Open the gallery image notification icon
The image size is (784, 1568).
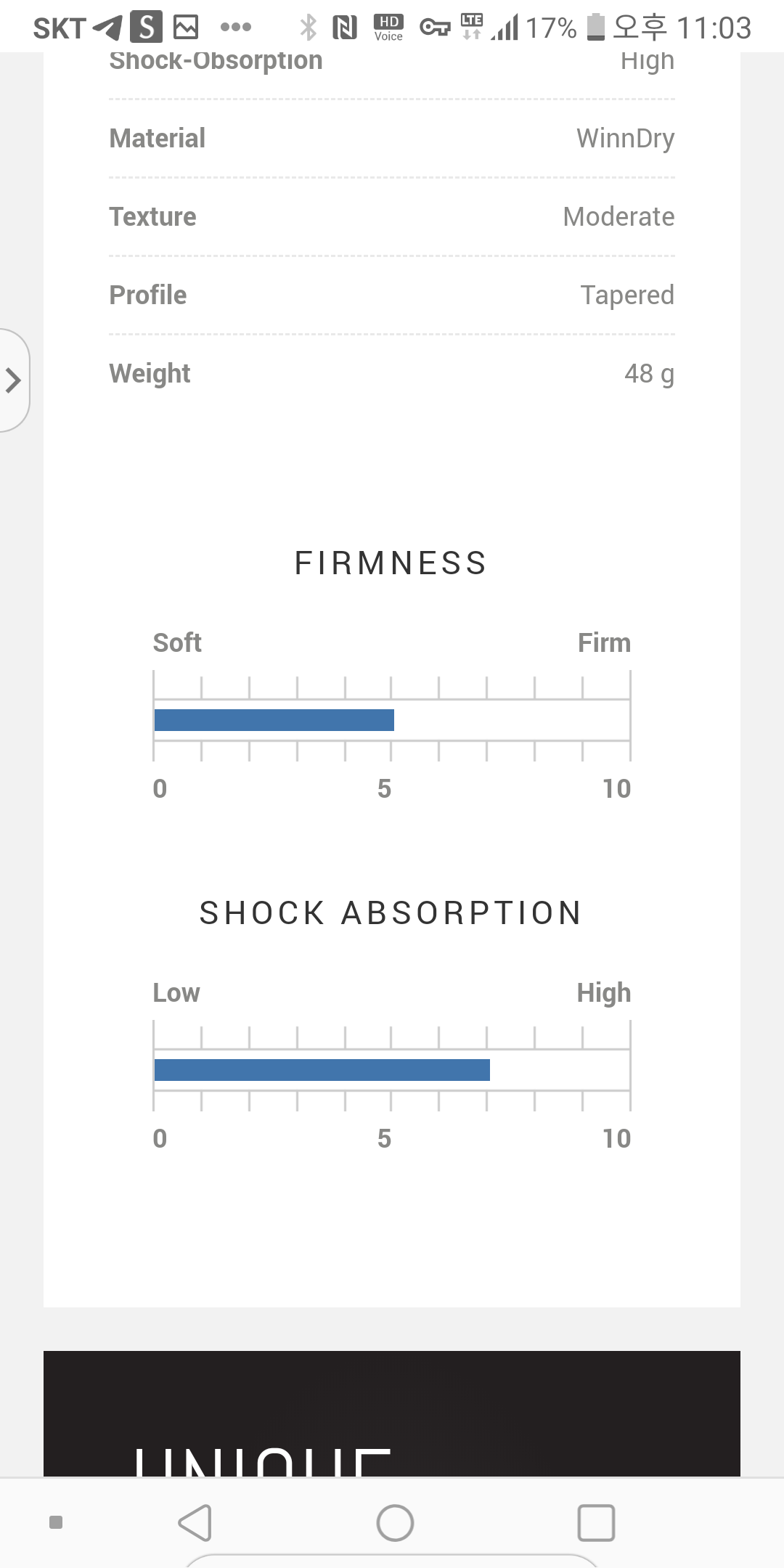click(186, 28)
